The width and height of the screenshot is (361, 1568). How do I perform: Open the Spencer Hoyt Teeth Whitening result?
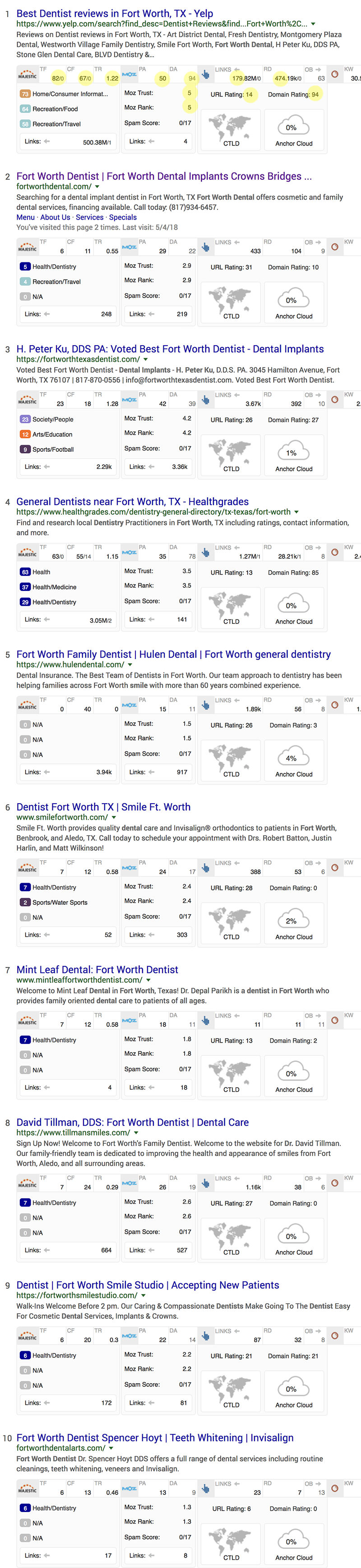(155, 1438)
